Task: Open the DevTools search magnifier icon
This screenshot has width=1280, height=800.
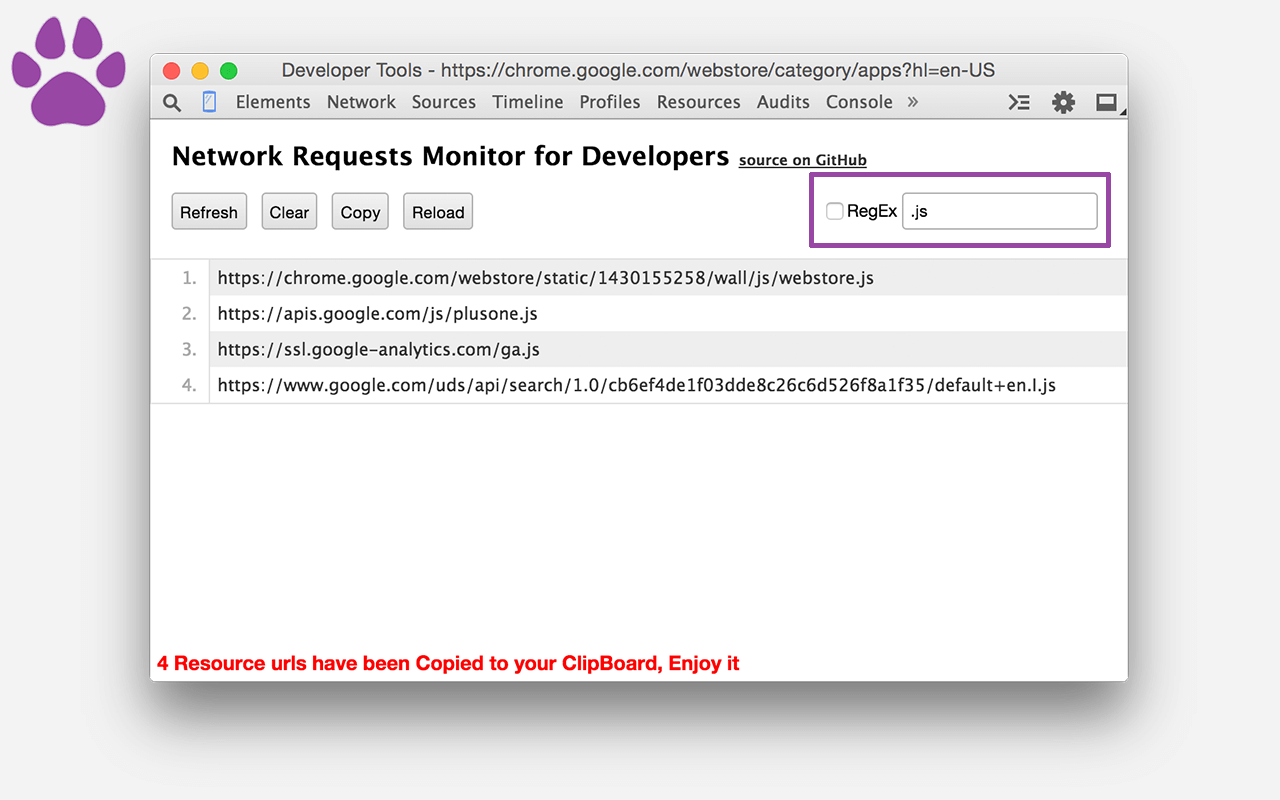Action: (x=172, y=102)
